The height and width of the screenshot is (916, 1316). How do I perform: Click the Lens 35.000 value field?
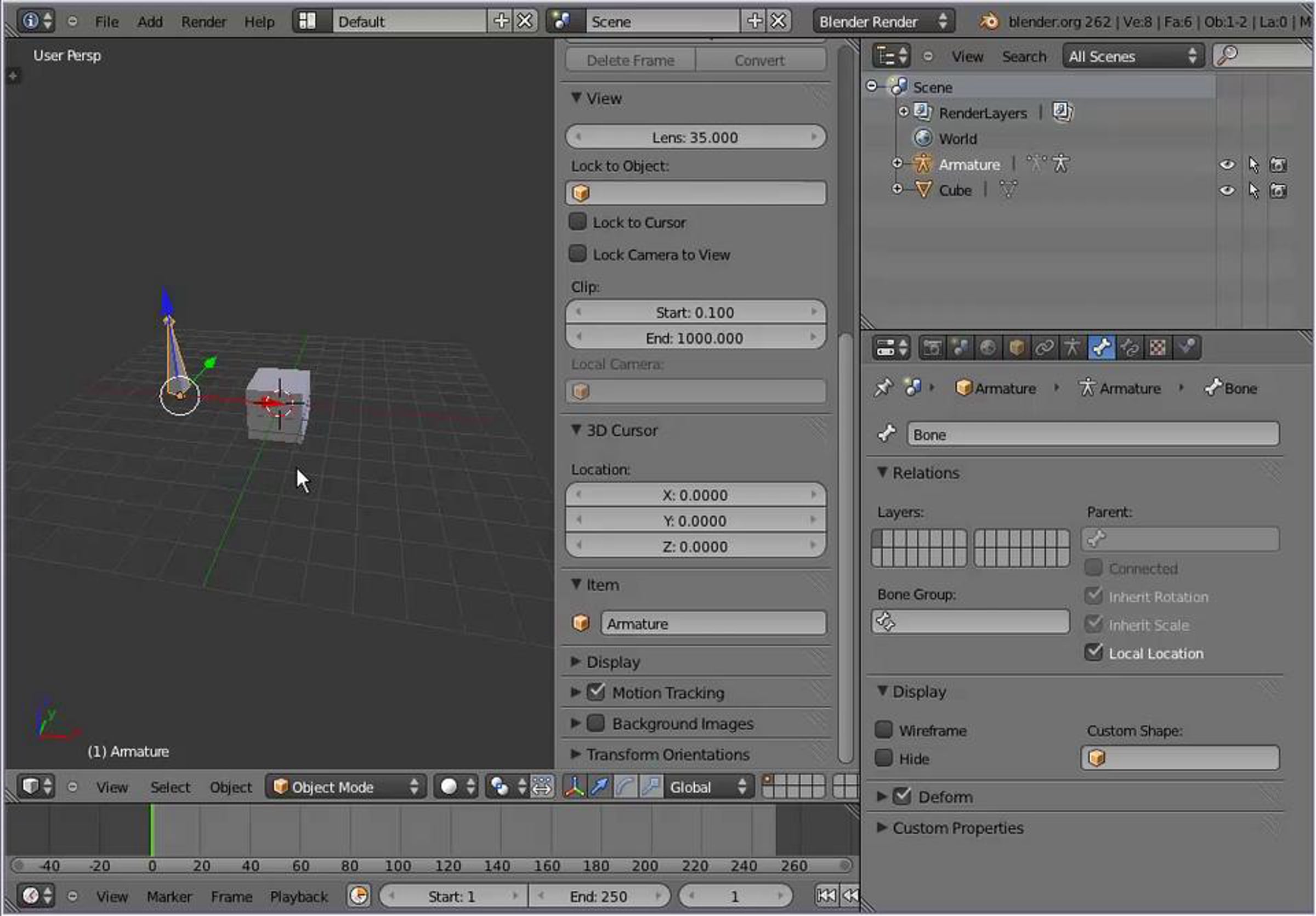[x=695, y=138]
